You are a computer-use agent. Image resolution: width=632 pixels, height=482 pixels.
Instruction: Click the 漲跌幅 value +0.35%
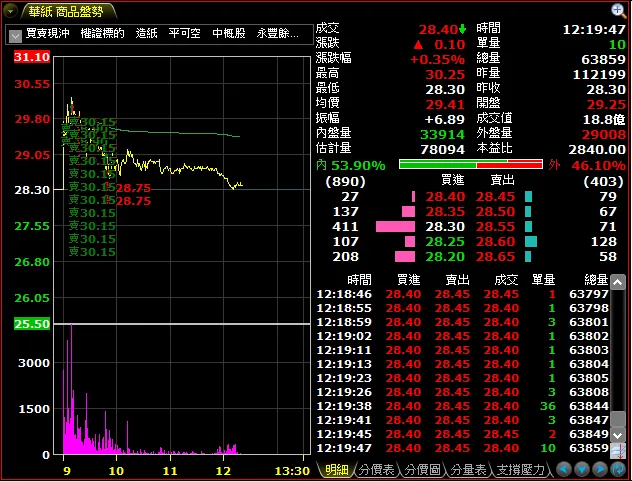437,60
